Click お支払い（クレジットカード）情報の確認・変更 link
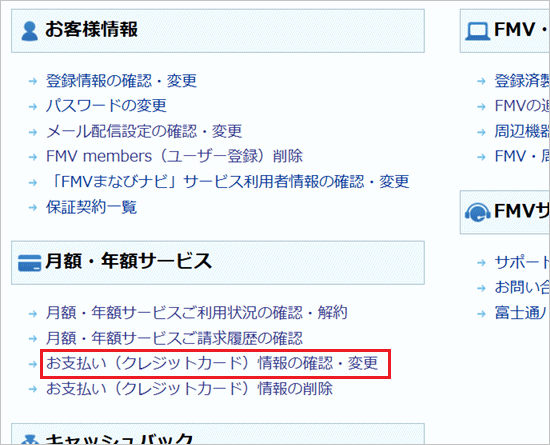550x445 pixels. pos(212,363)
